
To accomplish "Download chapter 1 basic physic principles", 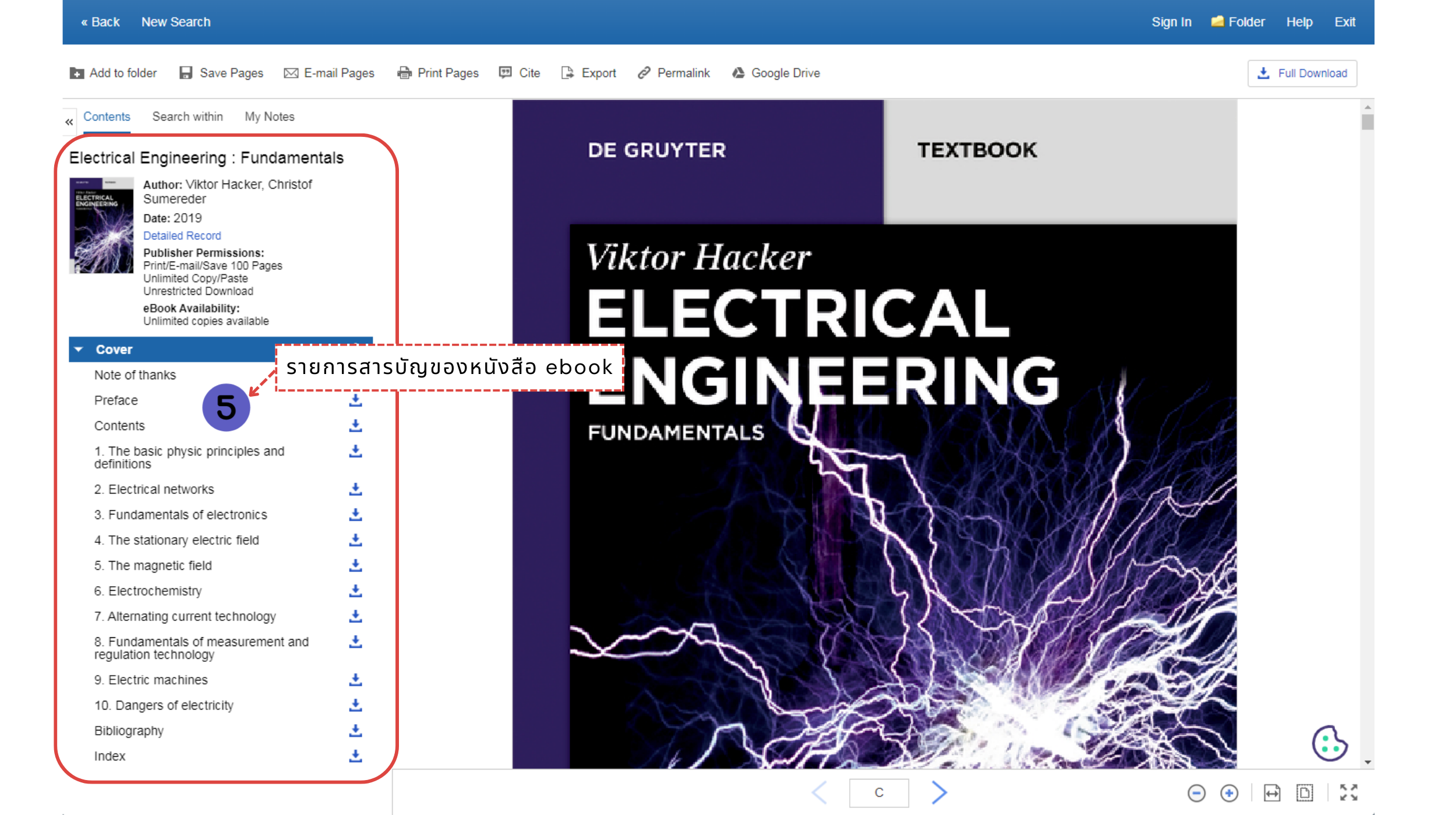I will pos(355,451).
